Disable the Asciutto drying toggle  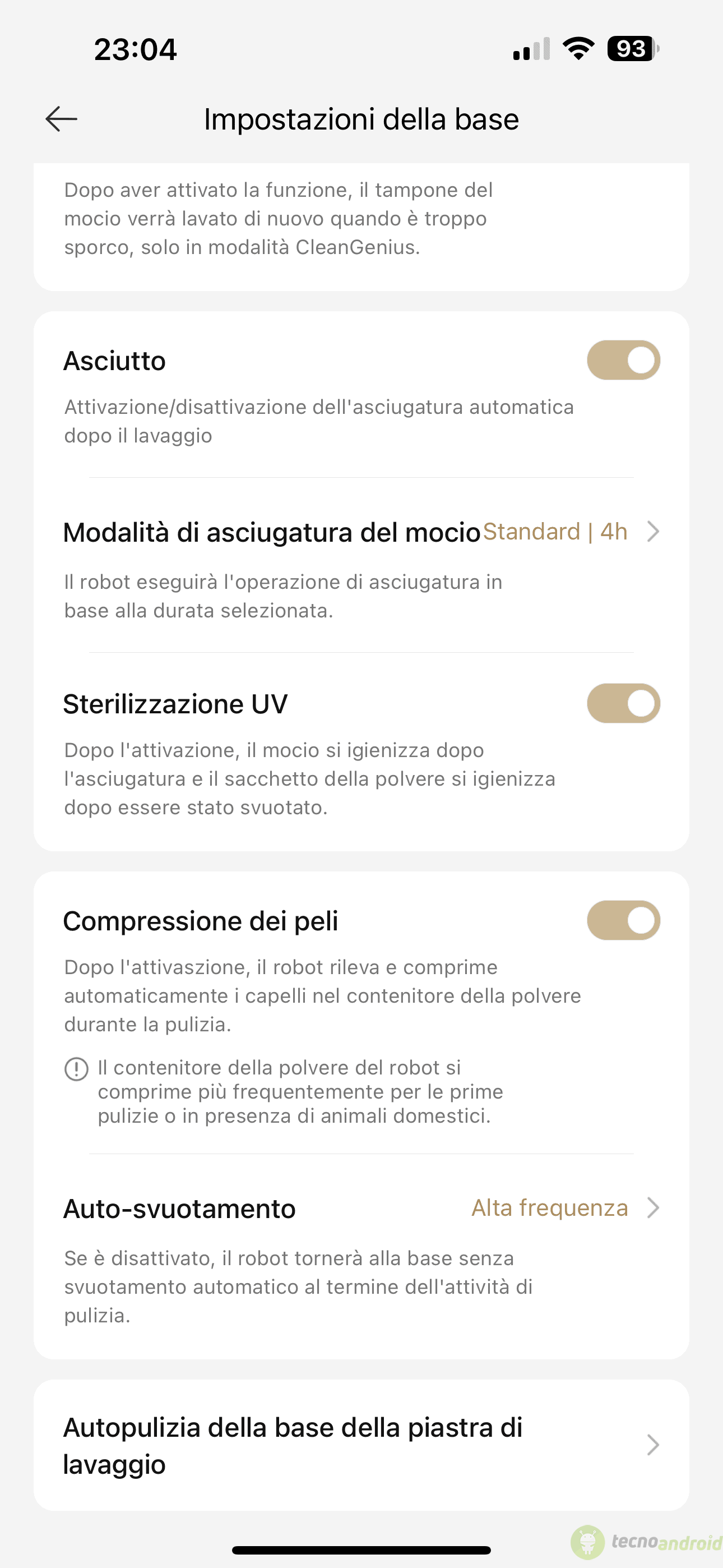click(x=623, y=361)
